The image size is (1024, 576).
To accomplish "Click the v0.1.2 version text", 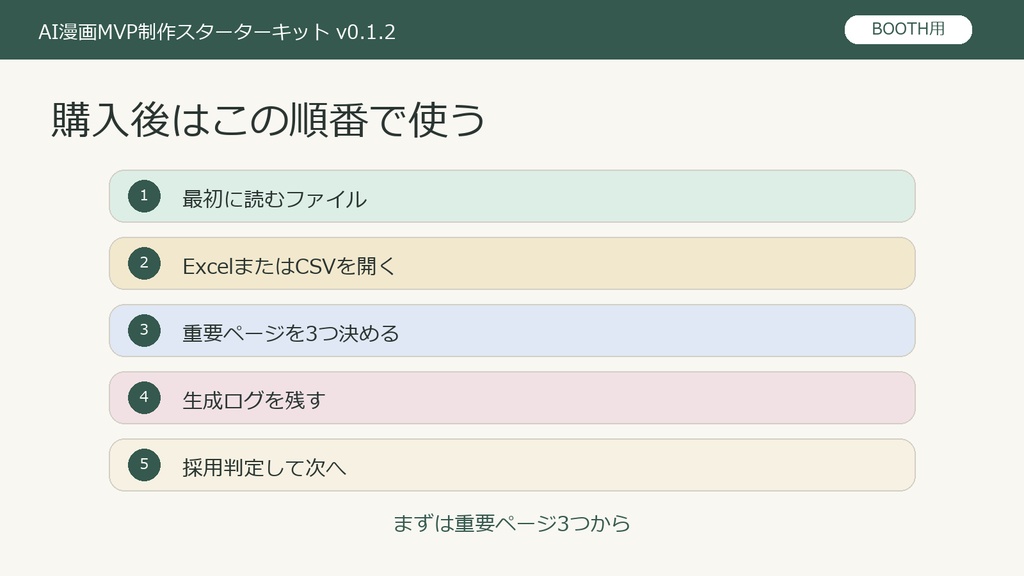I will tap(366, 33).
